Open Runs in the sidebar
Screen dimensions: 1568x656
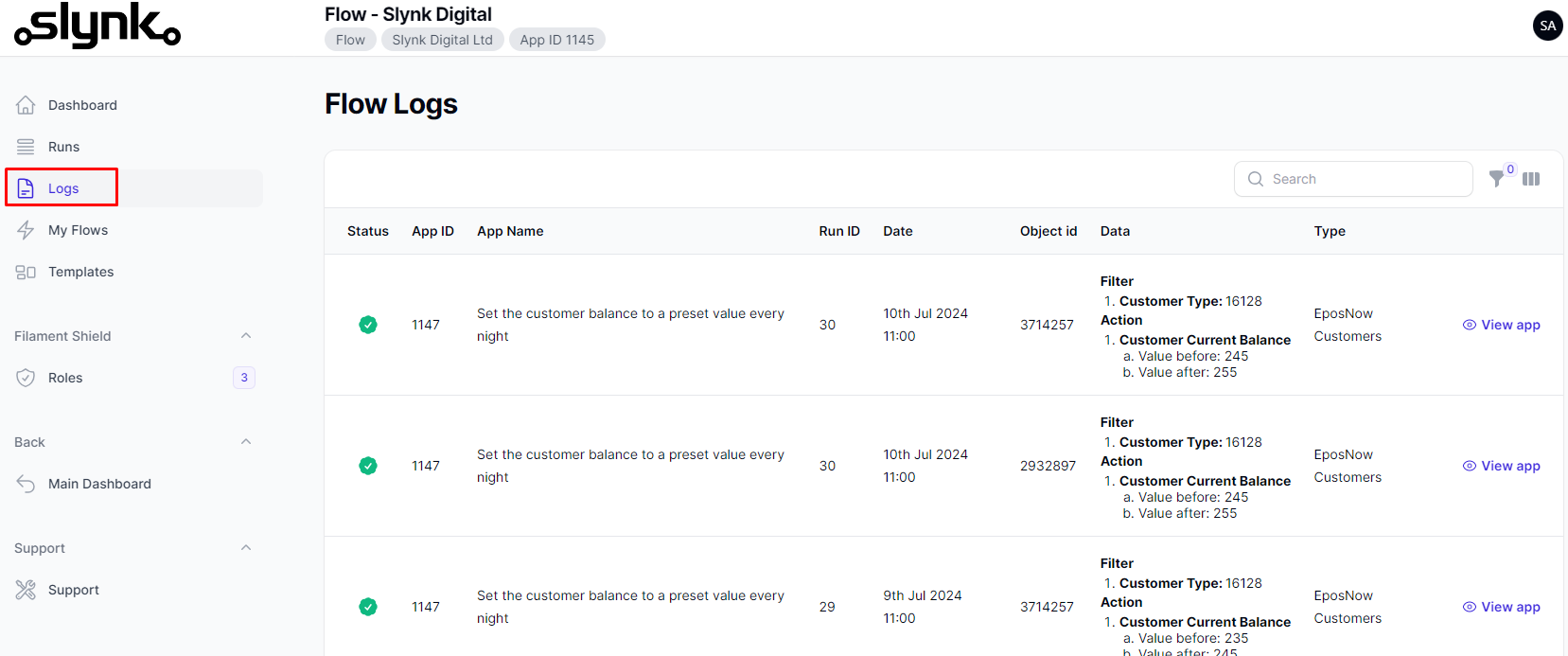[x=63, y=147]
